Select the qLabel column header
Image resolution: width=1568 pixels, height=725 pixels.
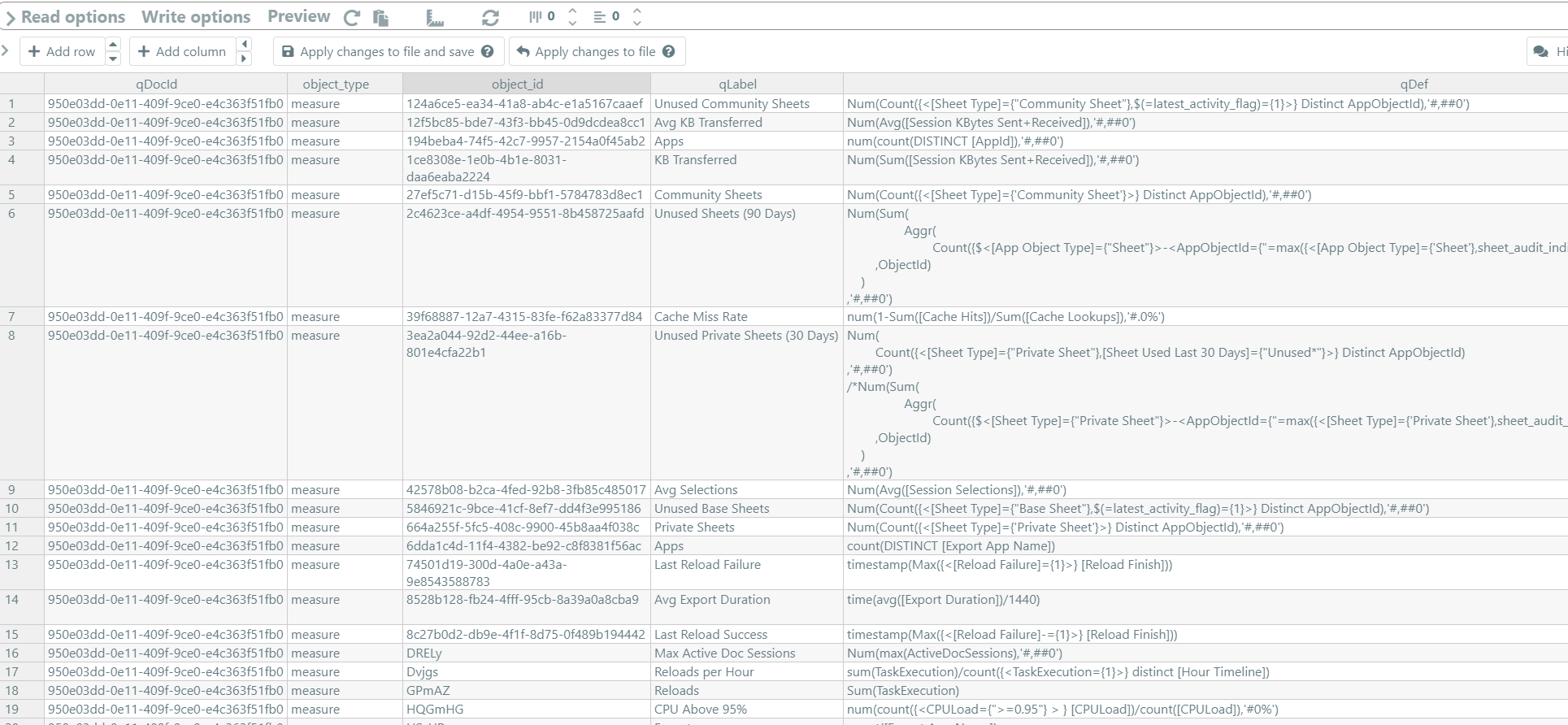[x=747, y=84]
